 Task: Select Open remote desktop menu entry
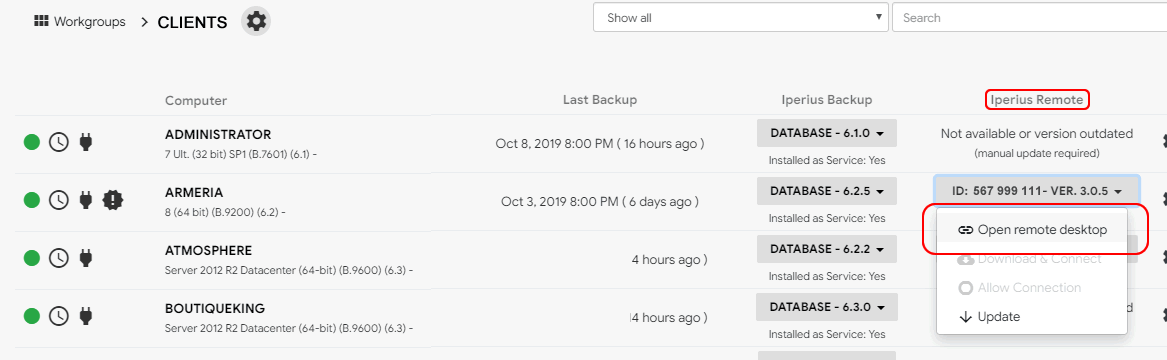pos(1032,230)
